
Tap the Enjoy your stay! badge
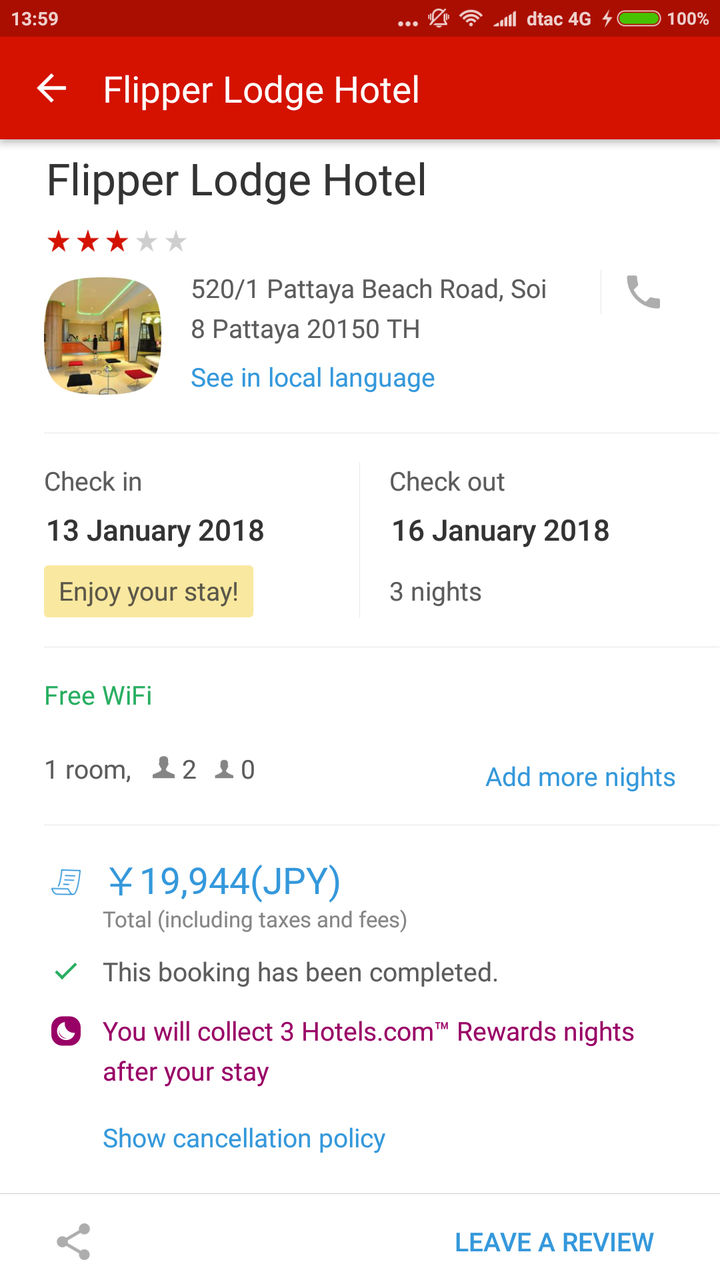tap(149, 591)
